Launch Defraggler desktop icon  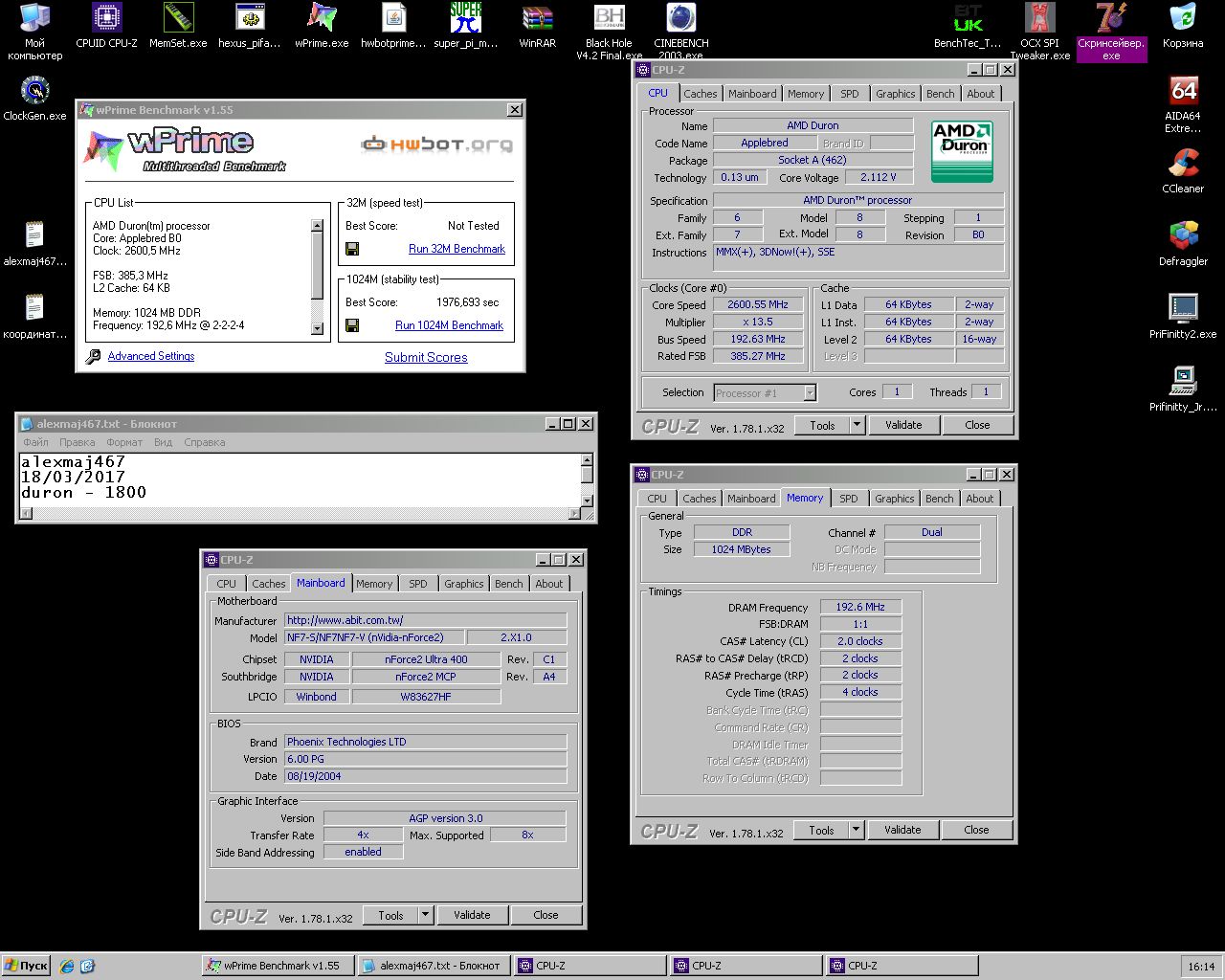(x=1183, y=244)
